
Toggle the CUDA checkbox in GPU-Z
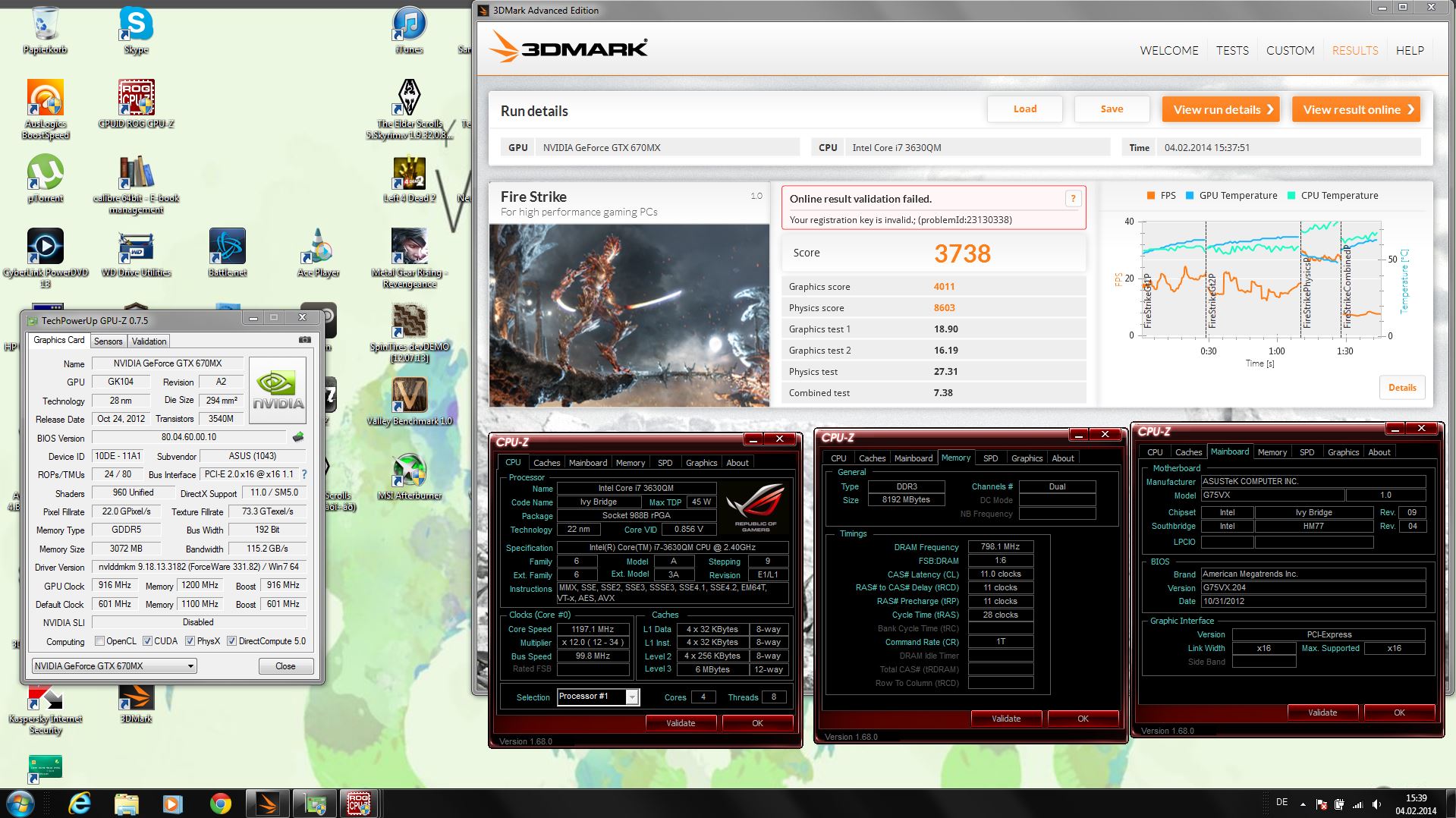point(147,641)
